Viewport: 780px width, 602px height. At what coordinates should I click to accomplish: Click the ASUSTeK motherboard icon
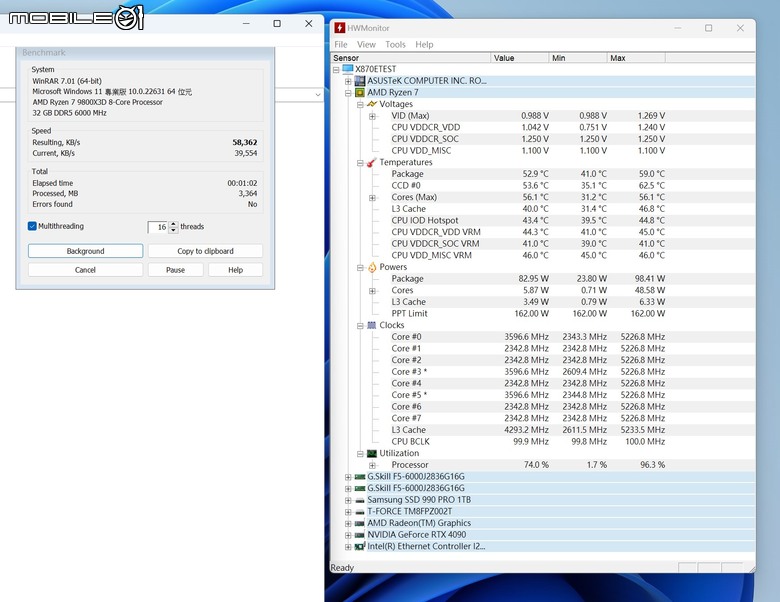coord(360,81)
